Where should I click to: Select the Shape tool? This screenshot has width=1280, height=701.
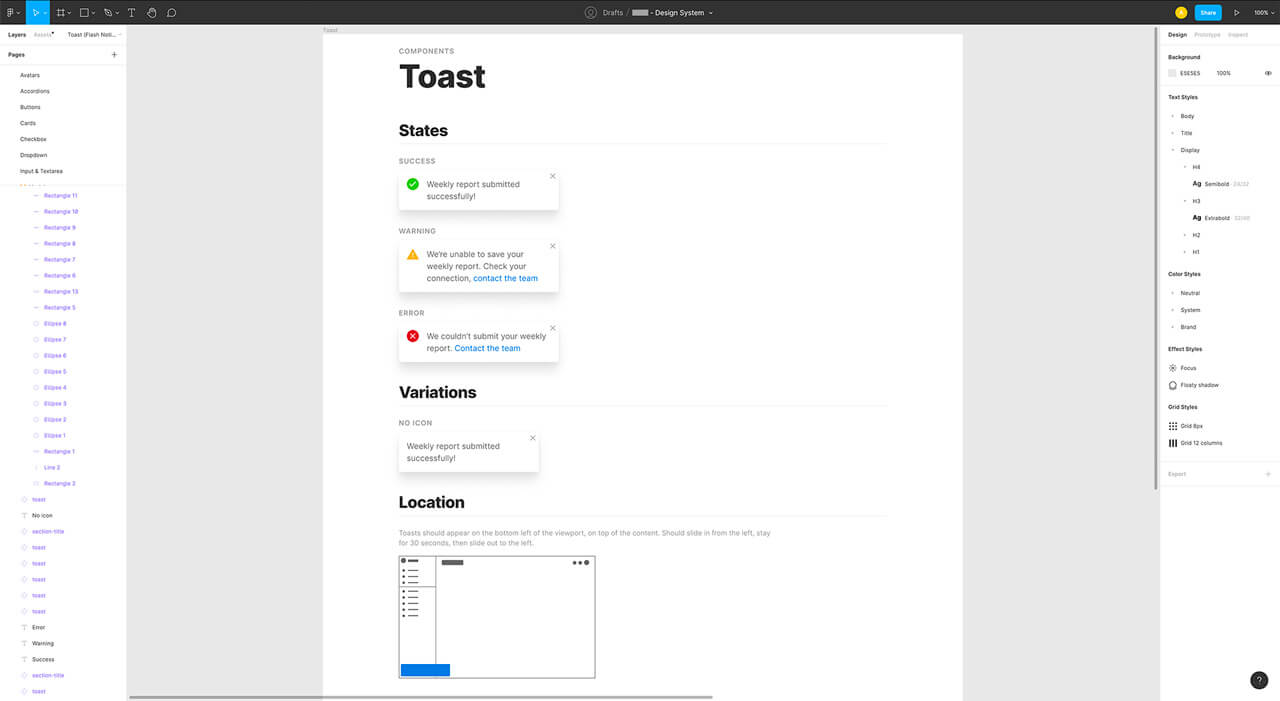[x=85, y=12]
